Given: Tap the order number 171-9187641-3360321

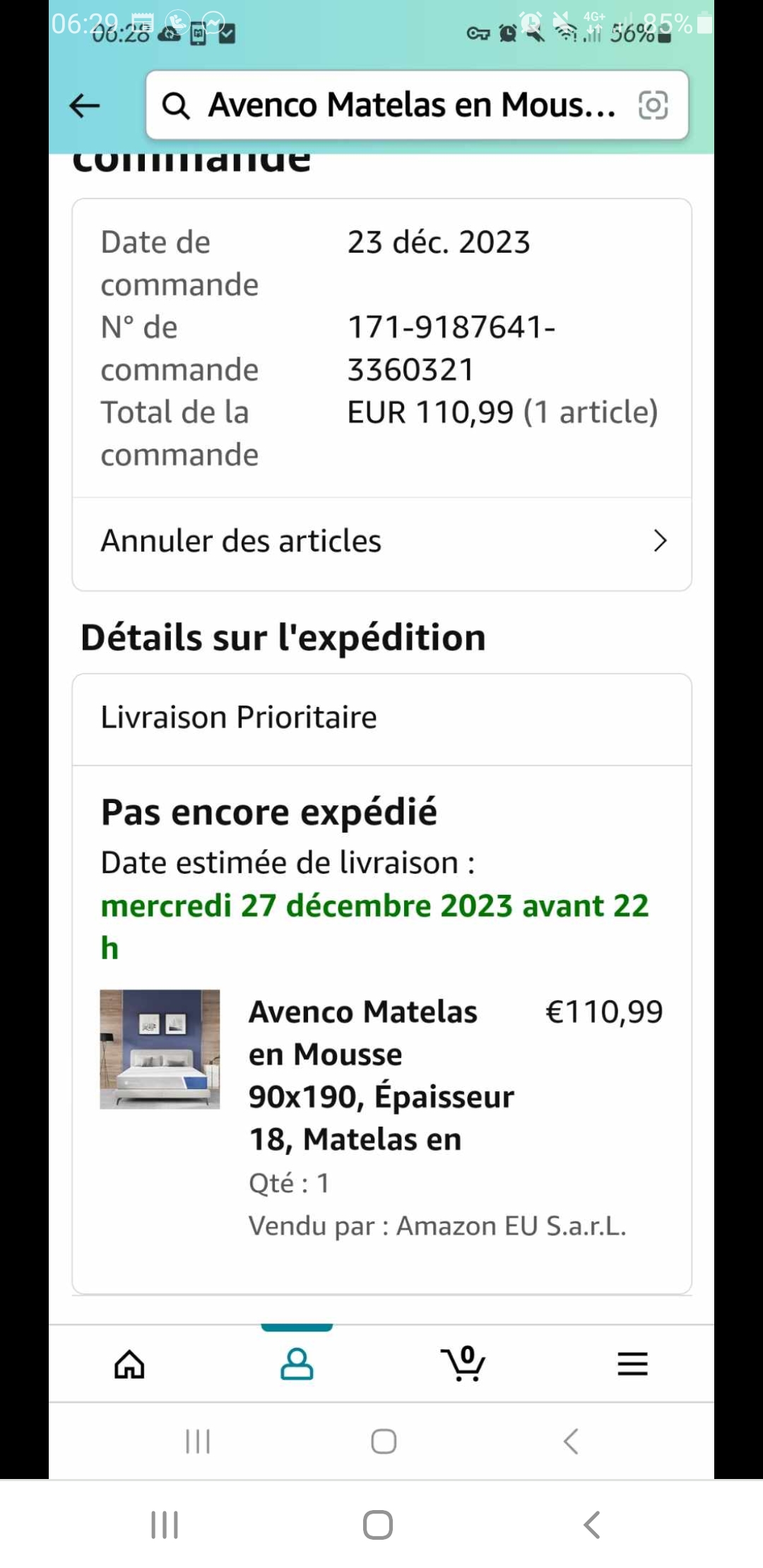Looking at the screenshot, I should point(451,348).
